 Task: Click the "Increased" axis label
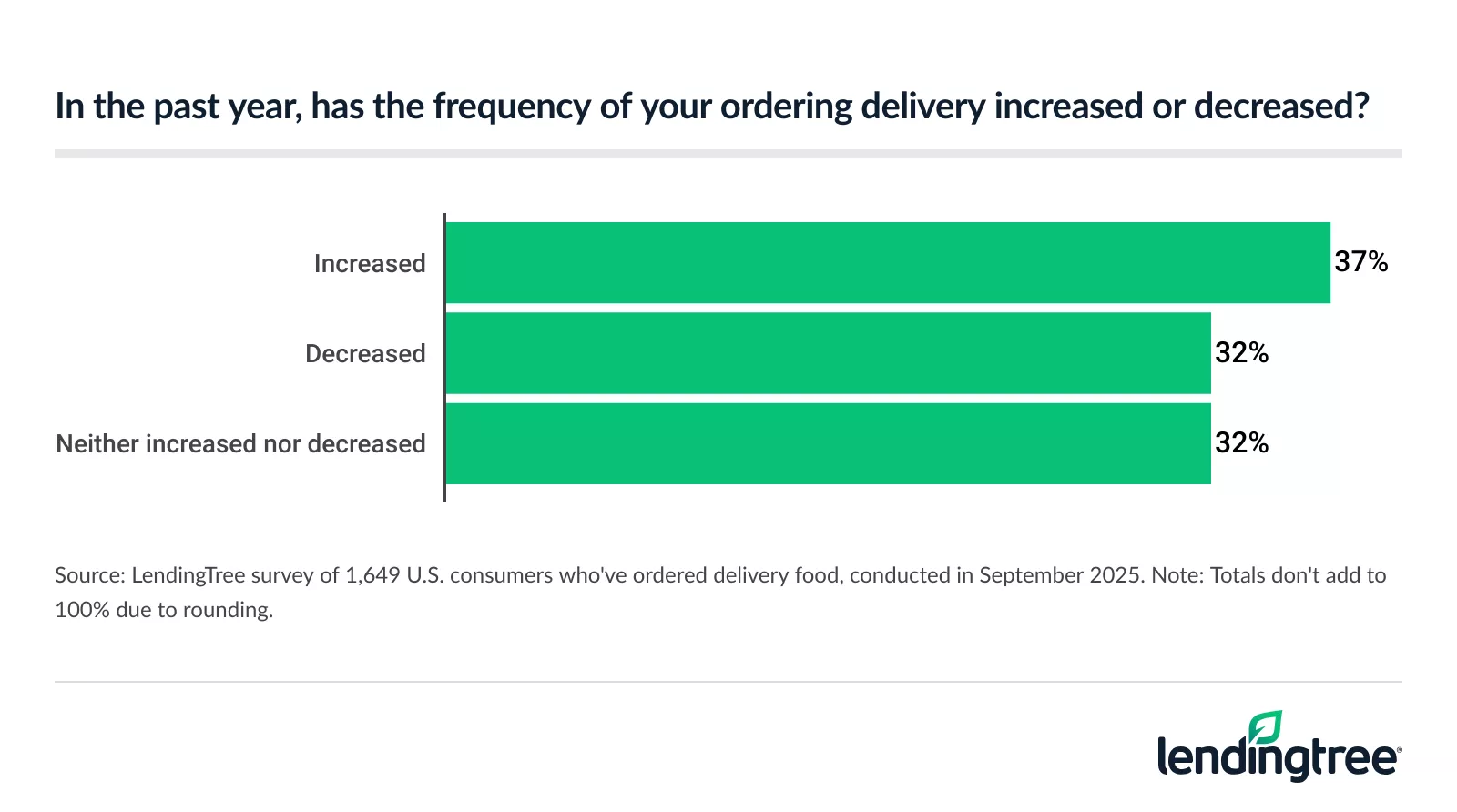pos(370,263)
